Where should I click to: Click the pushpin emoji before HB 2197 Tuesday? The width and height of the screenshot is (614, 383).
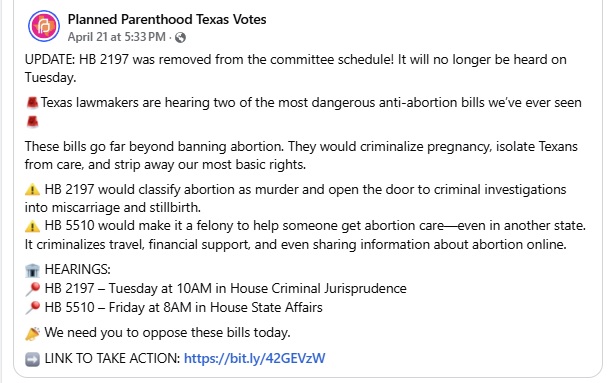(33, 289)
